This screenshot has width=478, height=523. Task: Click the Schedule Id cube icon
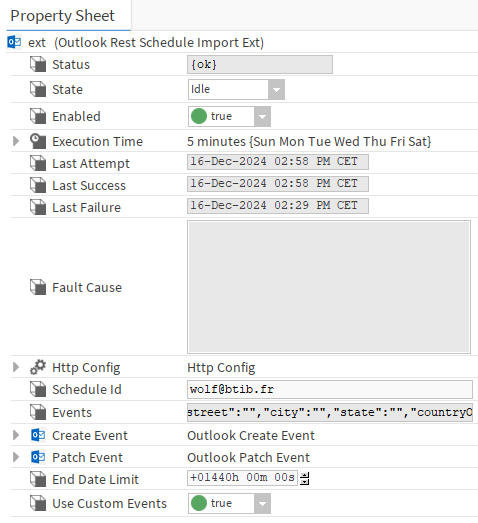pos(38,389)
